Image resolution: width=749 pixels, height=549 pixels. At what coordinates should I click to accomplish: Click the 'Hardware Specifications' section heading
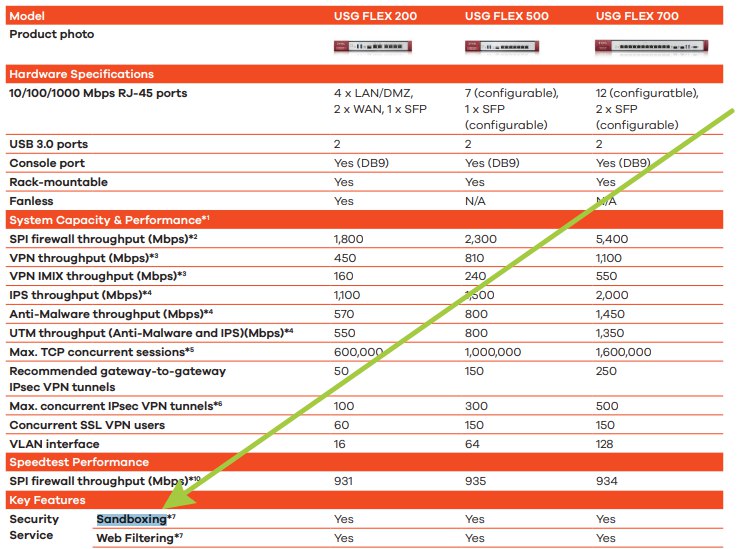pos(82,74)
